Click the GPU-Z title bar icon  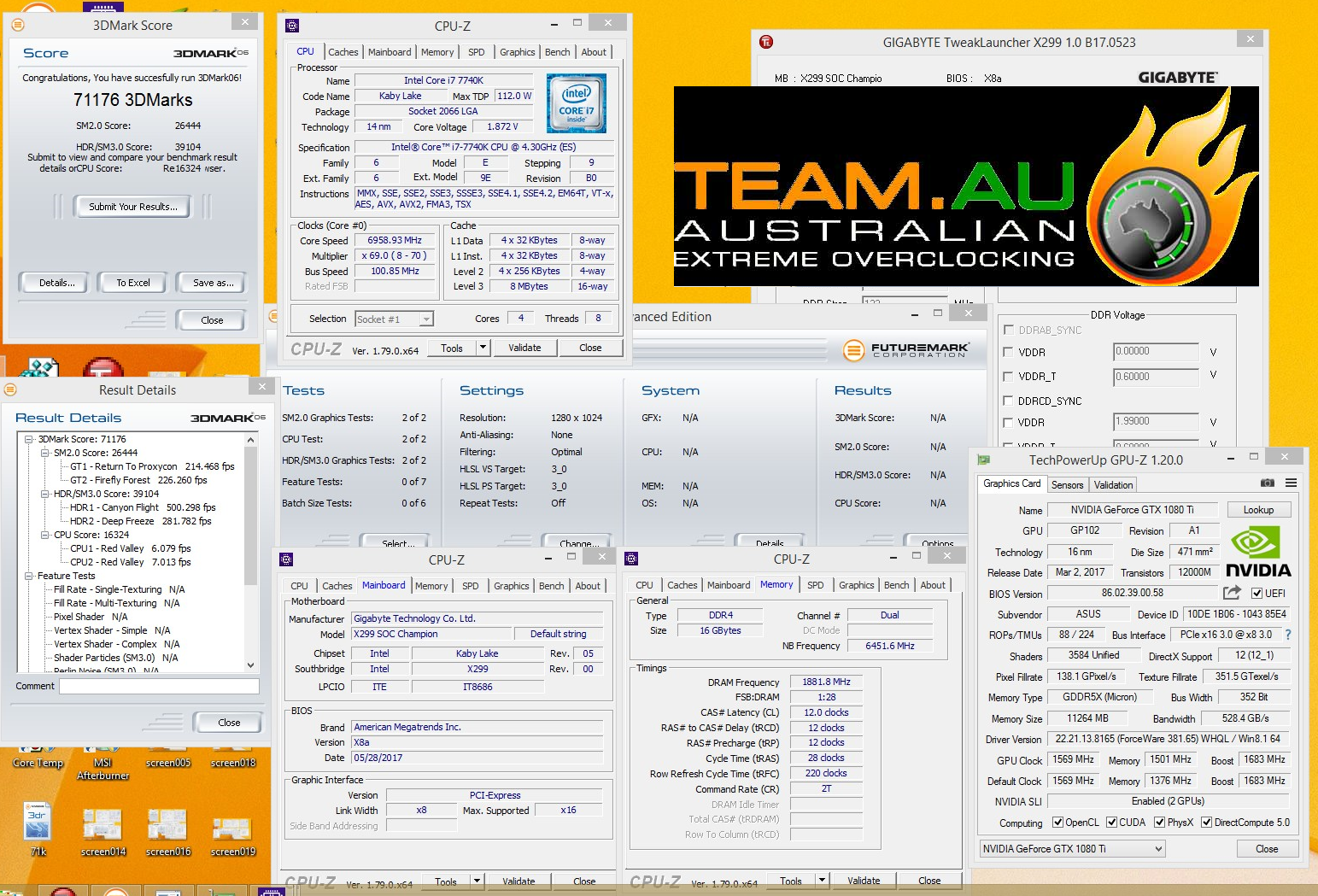[983, 460]
